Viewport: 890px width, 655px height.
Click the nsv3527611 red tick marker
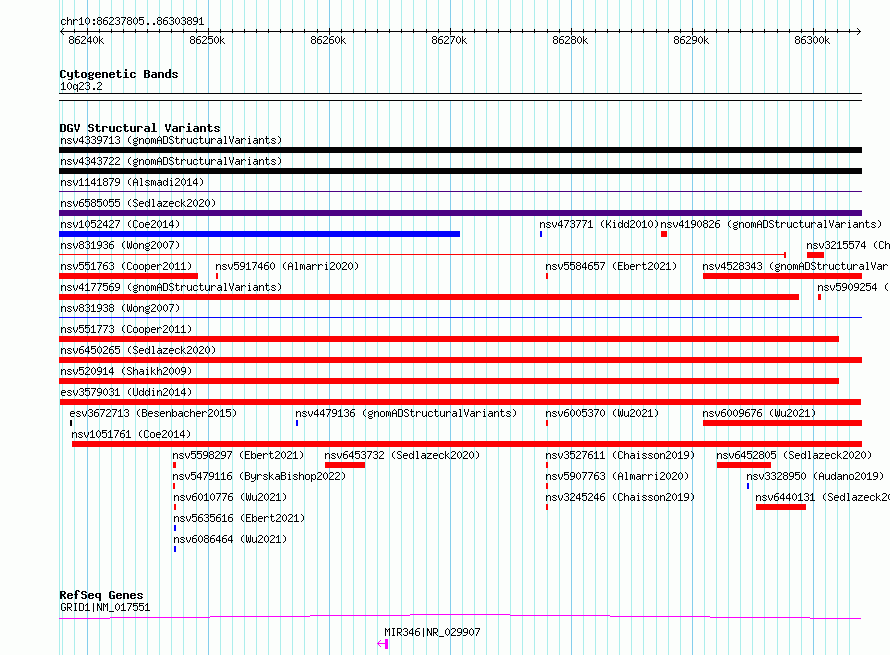pos(547,465)
